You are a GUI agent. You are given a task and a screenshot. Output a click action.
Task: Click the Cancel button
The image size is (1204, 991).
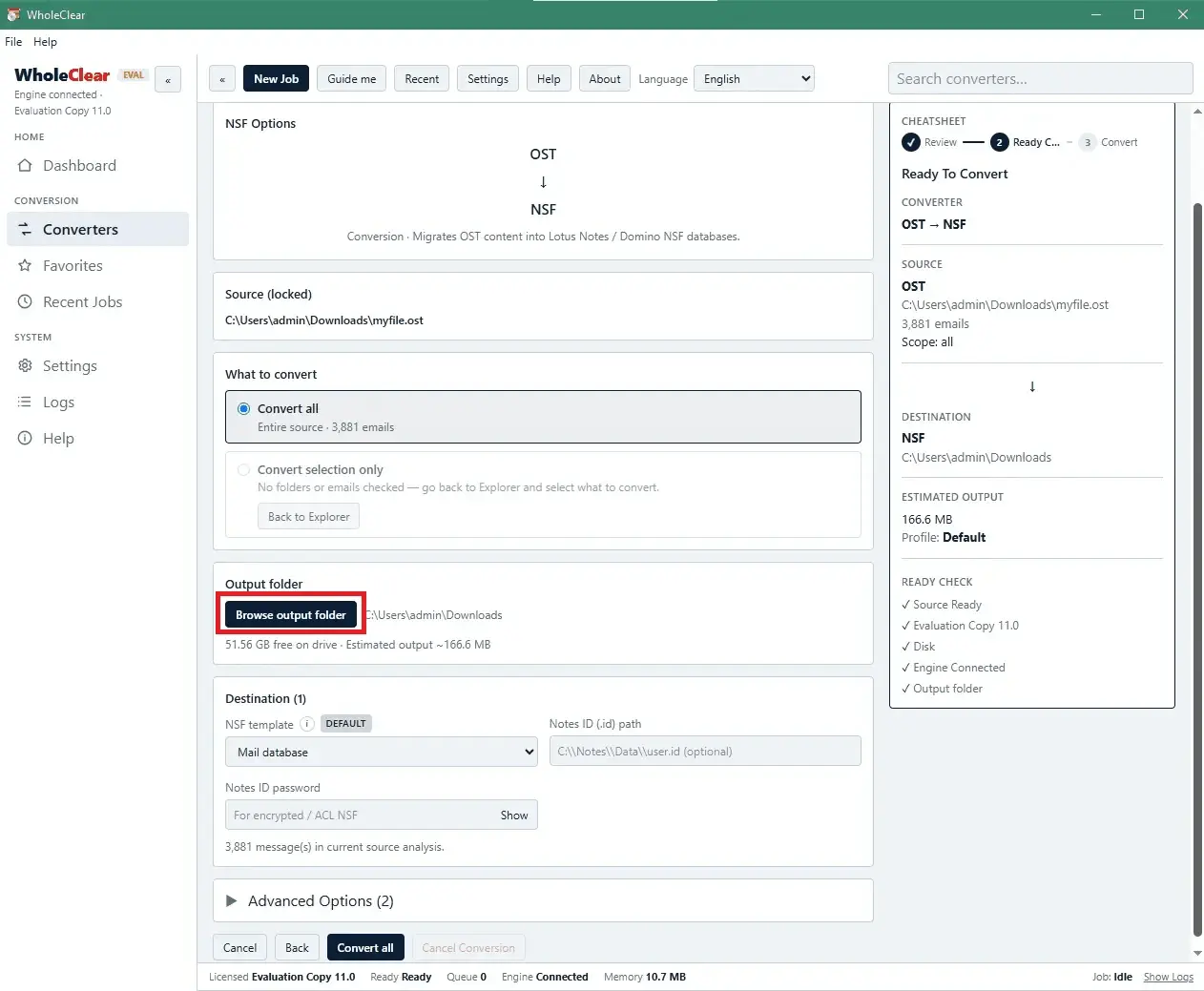click(239, 948)
